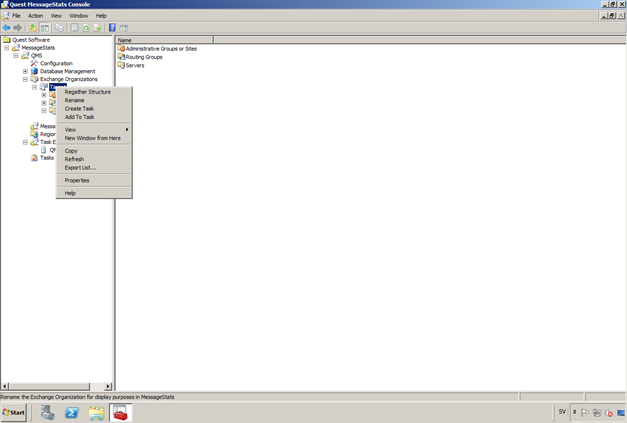Click the blue Back arrow in toolbar
The height and width of the screenshot is (423, 627).
[6, 28]
